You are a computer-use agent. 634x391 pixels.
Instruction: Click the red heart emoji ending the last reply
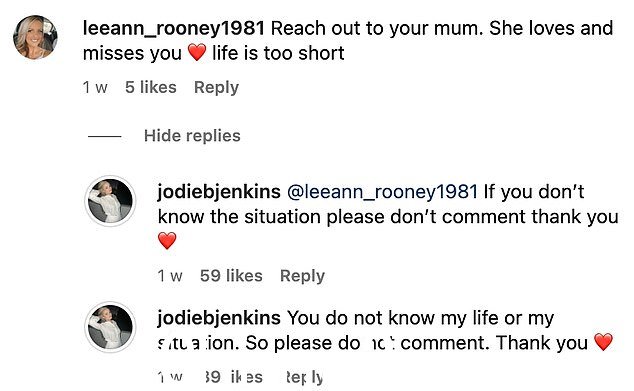(603, 342)
